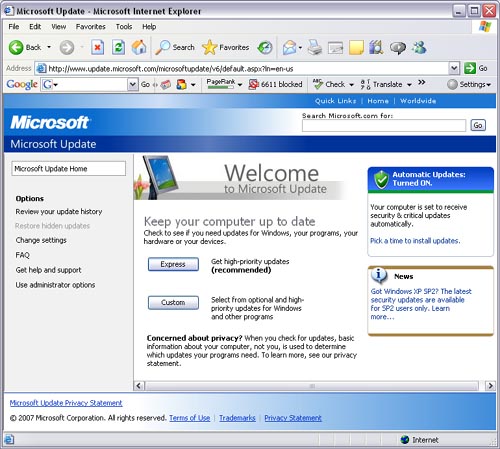This screenshot has width=500, height=449.
Task: Open Change settings link
Action: click(41, 240)
